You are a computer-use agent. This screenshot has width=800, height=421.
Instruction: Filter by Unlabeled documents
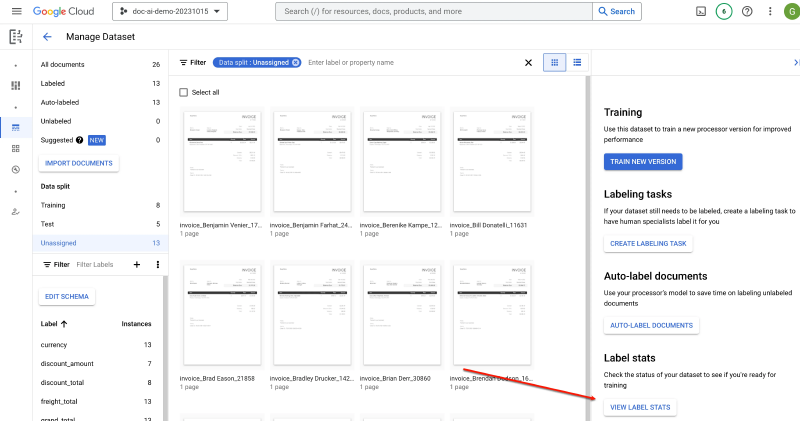click(100, 121)
